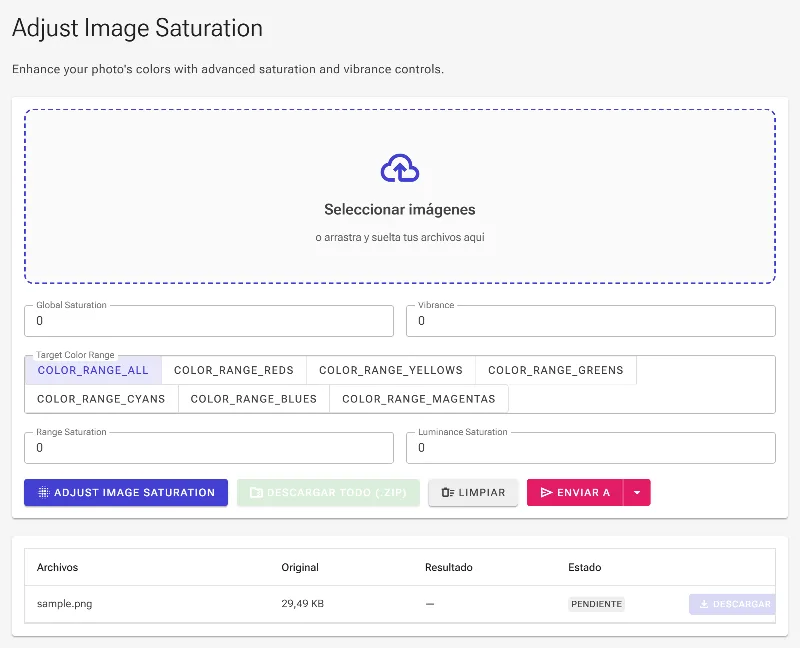Click the Enviar A button

click(x=575, y=492)
